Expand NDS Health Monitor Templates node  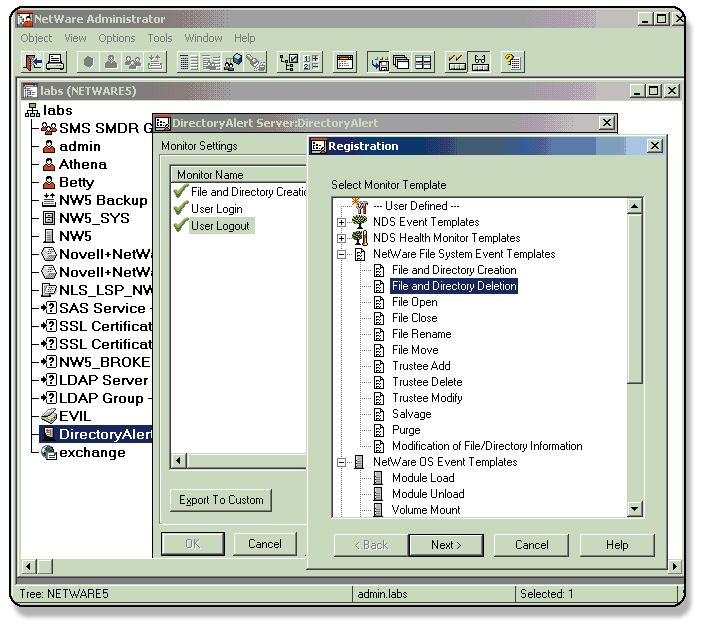coord(342,238)
